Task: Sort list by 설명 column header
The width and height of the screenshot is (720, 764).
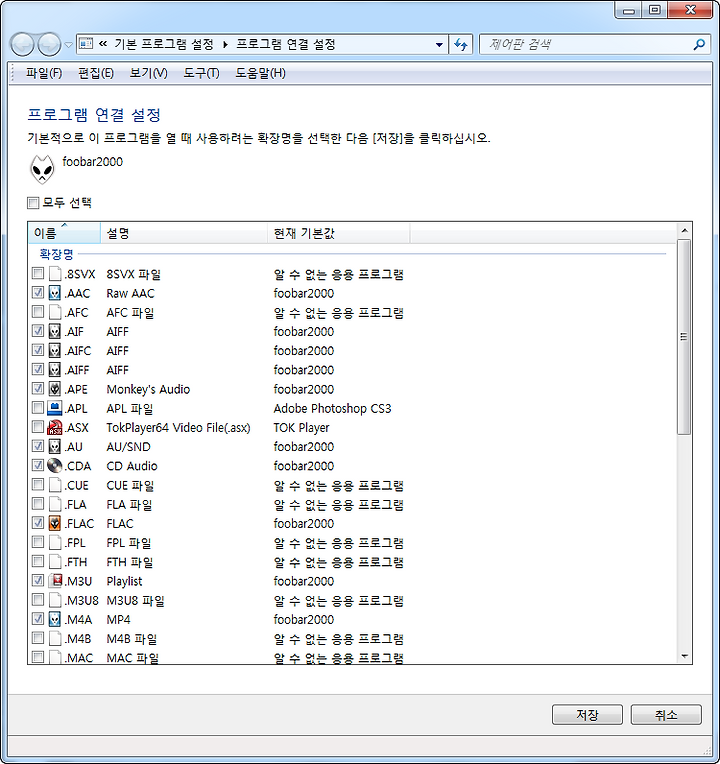Action: pyautogui.click(x=184, y=233)
